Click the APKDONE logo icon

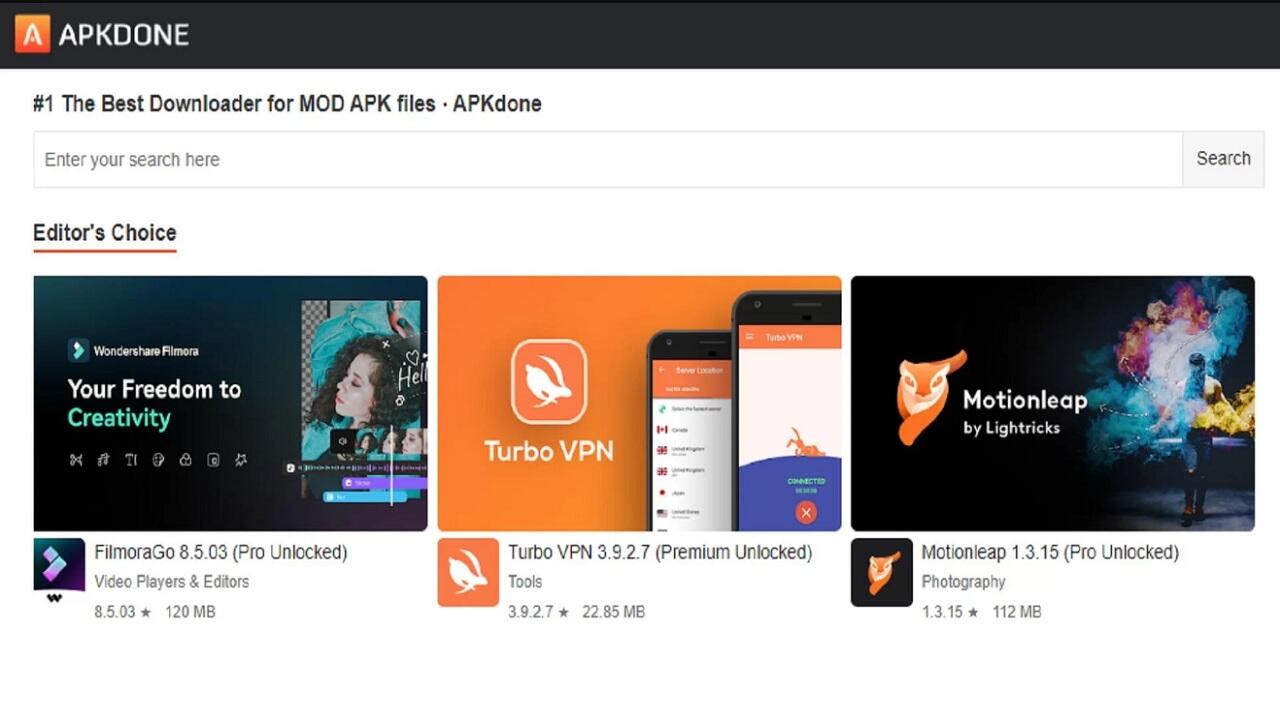(x=32, y=35)
